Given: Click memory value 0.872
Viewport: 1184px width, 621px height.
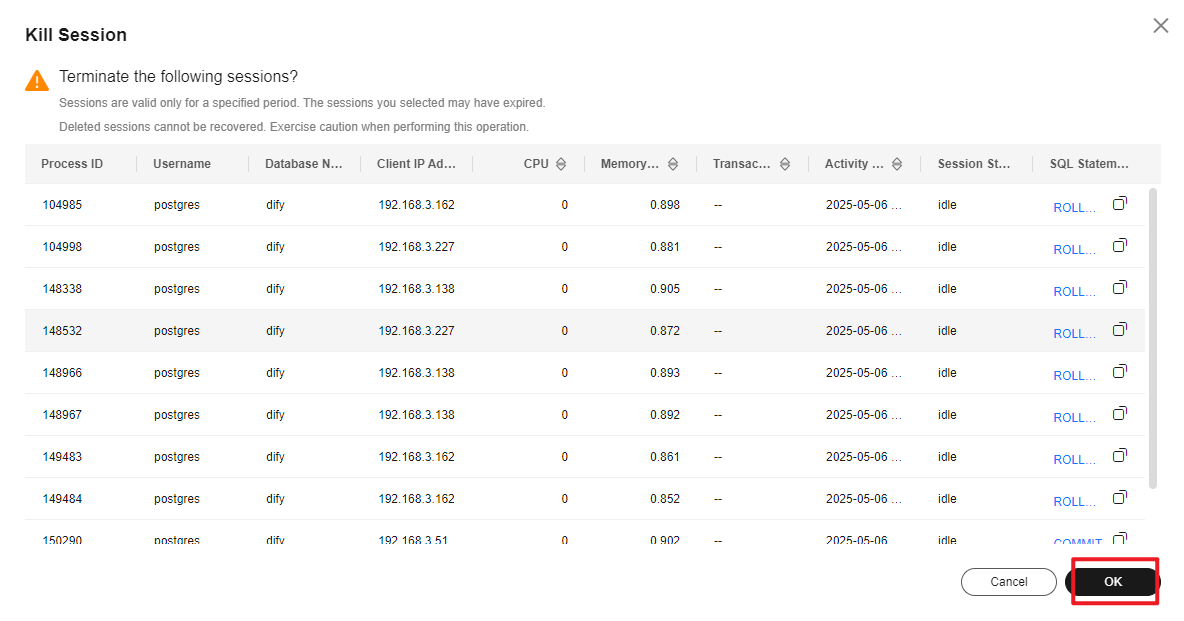Looking at the screenshot, I should click(664, 331).
